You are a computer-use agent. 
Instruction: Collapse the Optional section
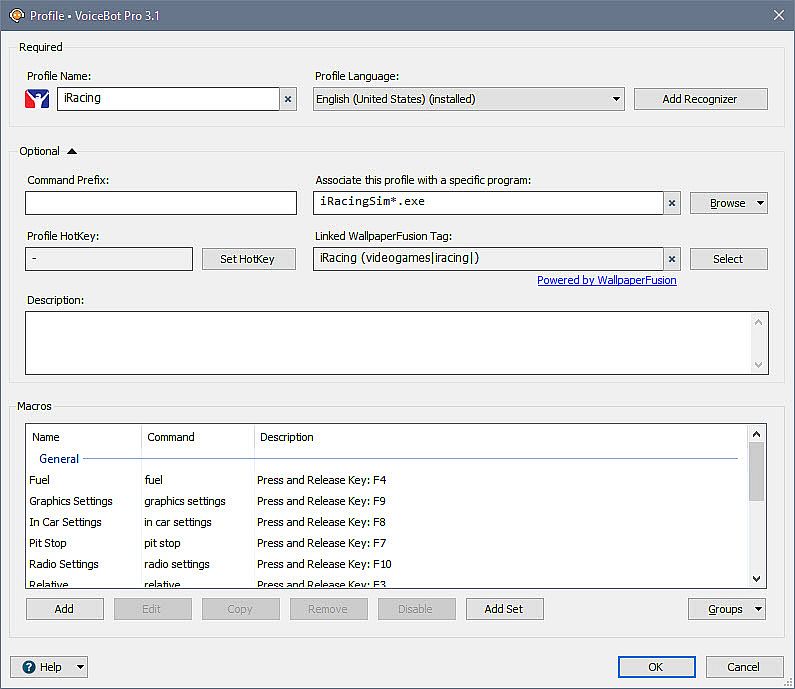[72, 151]
